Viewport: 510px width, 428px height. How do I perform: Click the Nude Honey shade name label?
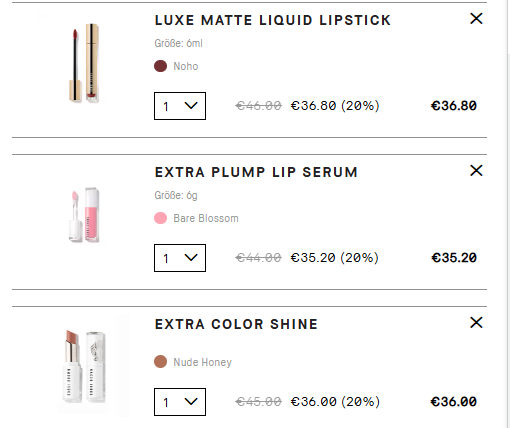click(202, 362)
